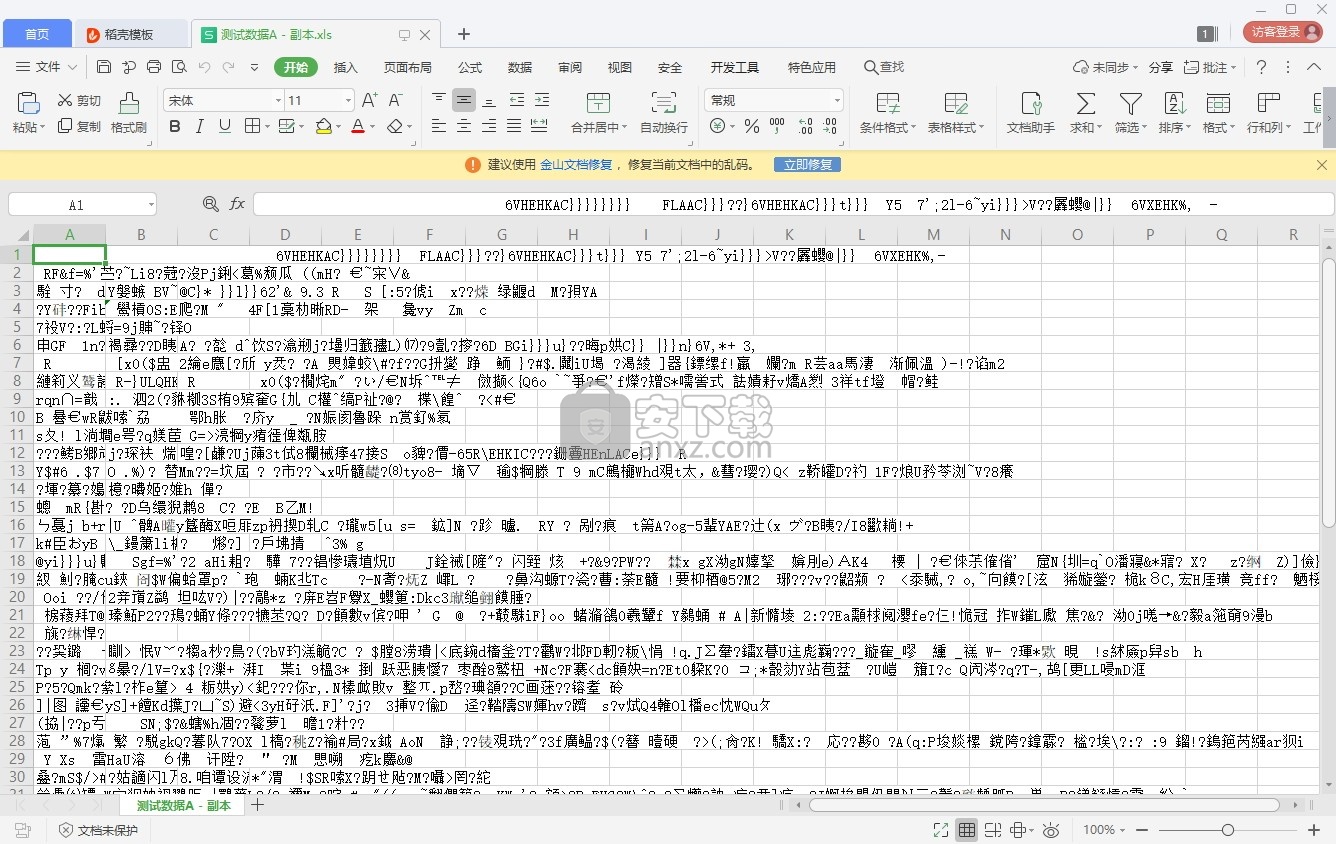The width and height of the screenshot is (1336, 844).
Task: Toggle Italic formatting
Action: [x=202, y=127]
